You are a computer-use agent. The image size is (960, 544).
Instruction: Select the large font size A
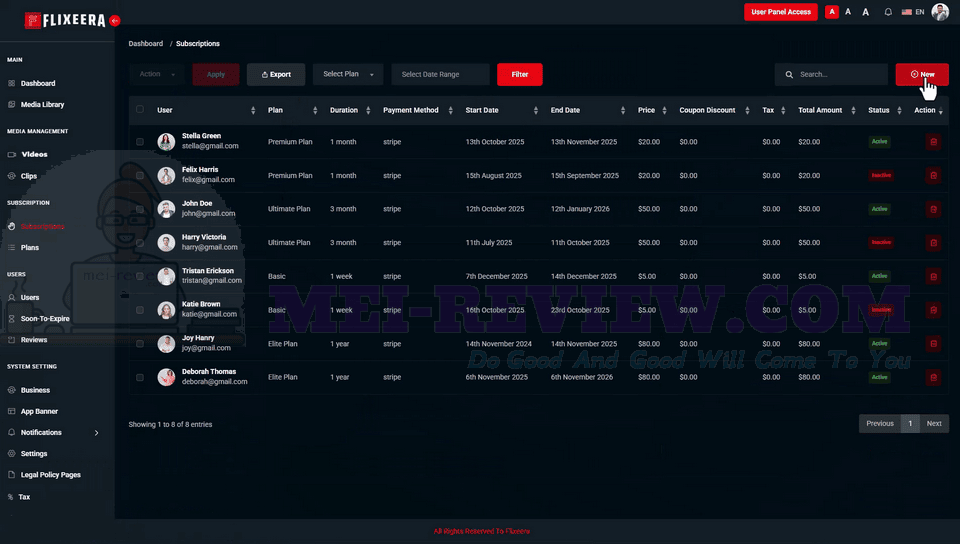tap(866, 12)
